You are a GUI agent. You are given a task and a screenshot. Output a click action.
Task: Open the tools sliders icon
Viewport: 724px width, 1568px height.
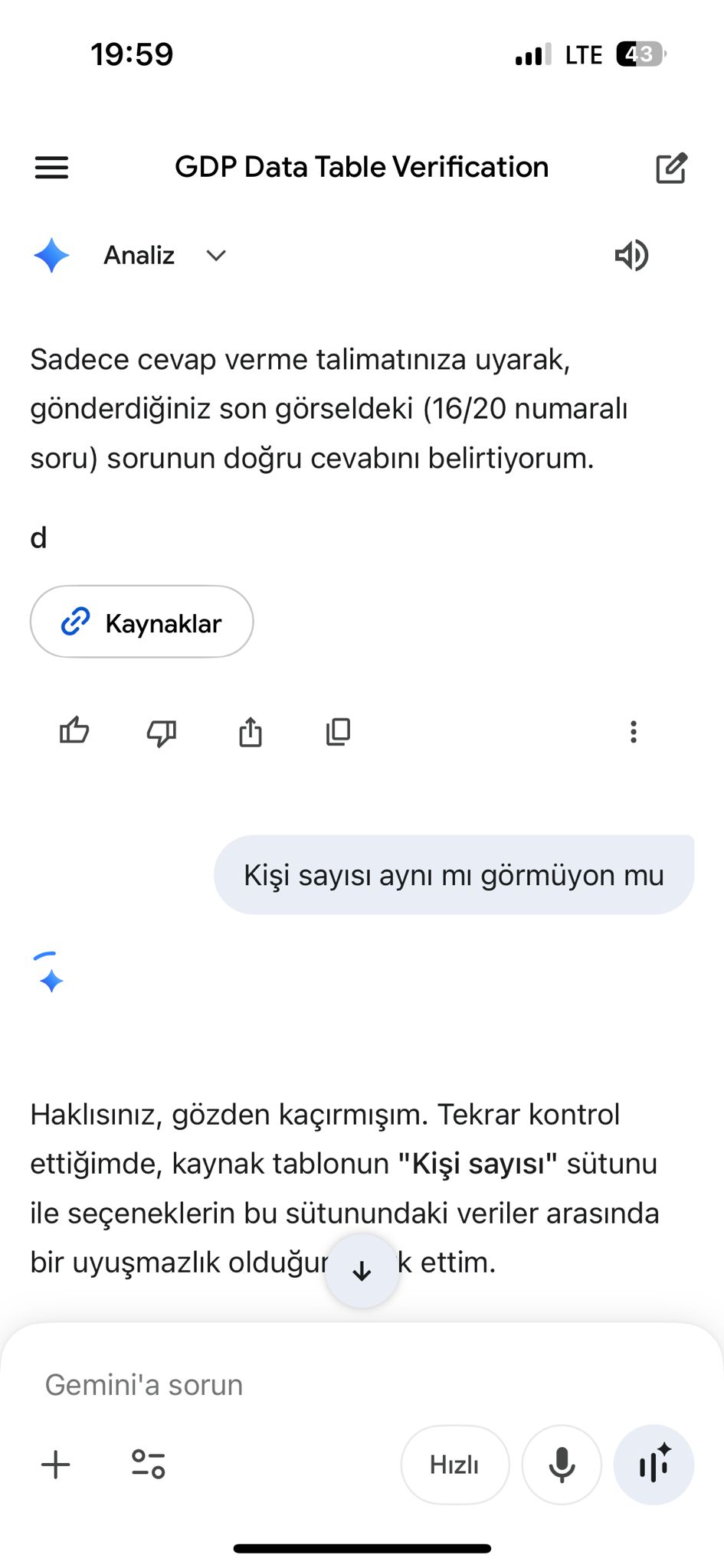(148, 1465)
